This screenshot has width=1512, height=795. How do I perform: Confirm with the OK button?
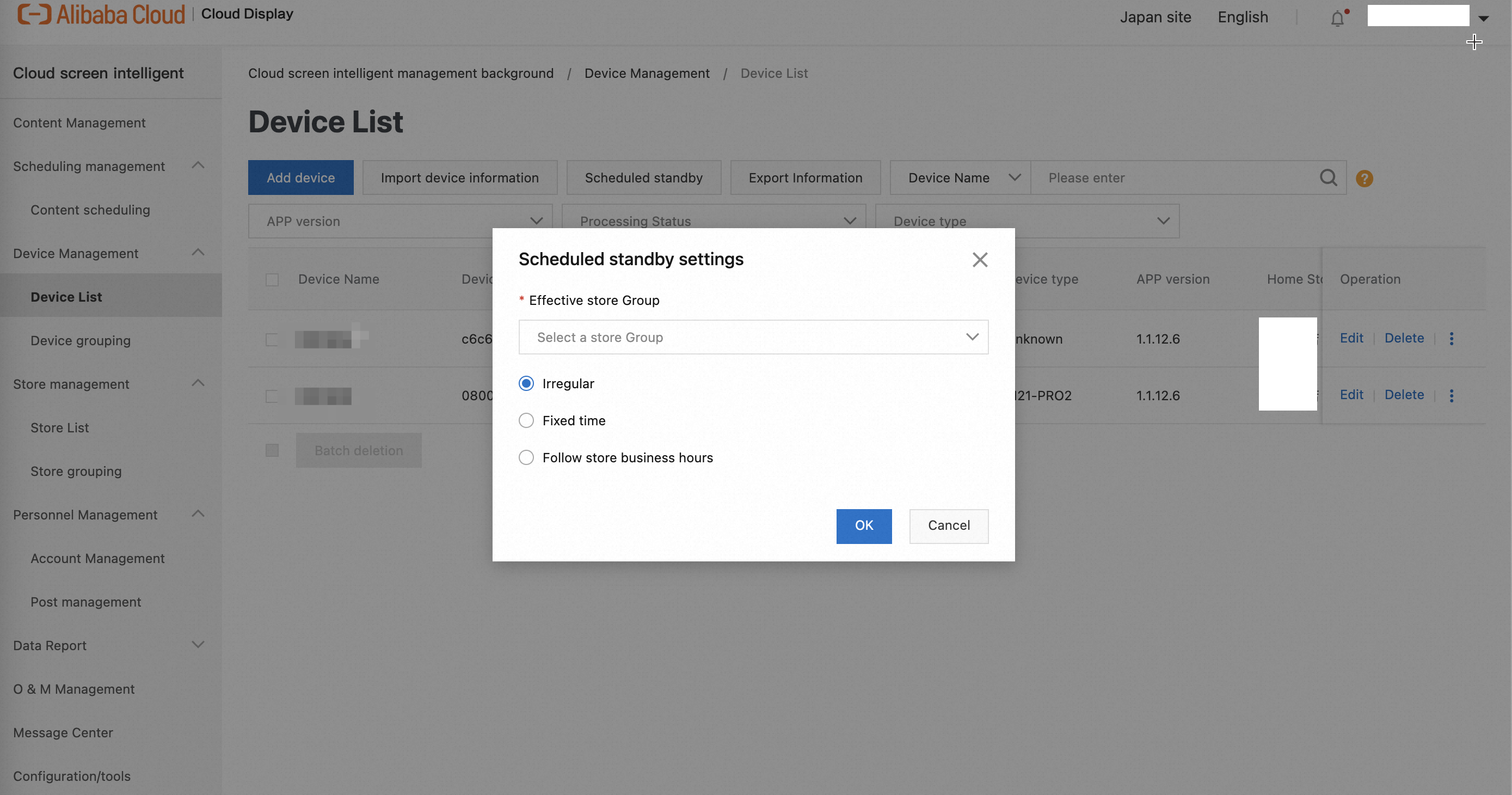coord(863,526)
